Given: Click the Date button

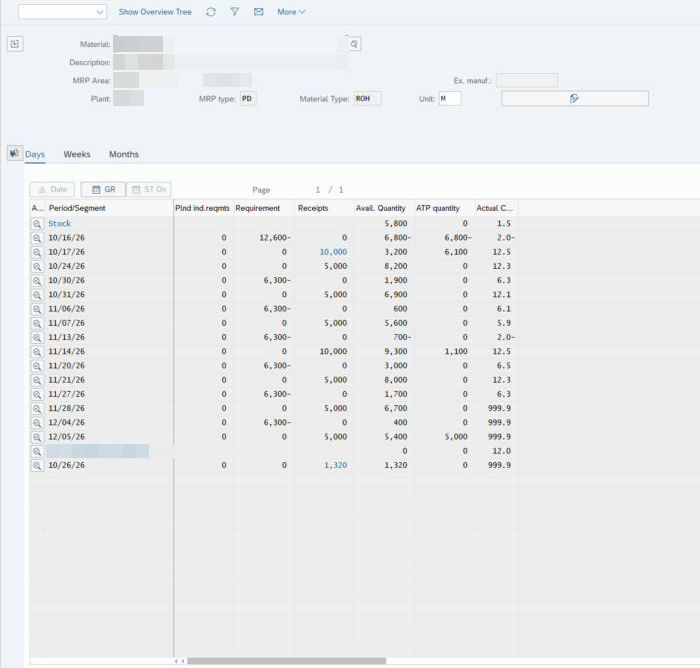Looking at the screenshot, I should tap(52, 189).
